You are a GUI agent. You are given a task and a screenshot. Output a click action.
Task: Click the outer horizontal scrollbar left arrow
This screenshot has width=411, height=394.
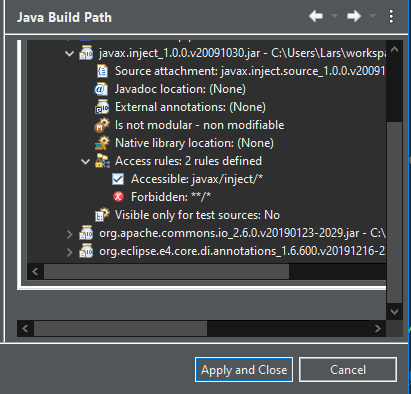pyautogui.click(x=25, y=329)
